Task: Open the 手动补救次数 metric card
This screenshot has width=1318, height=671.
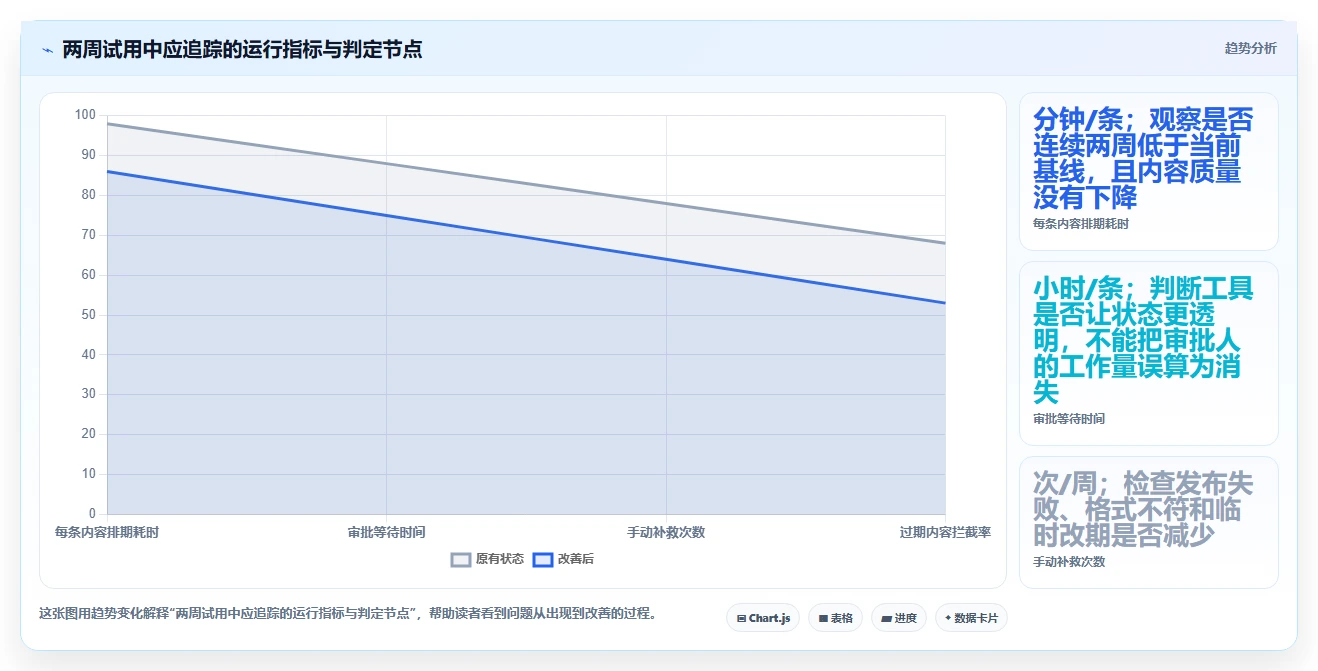Action: click(1149, 522)
